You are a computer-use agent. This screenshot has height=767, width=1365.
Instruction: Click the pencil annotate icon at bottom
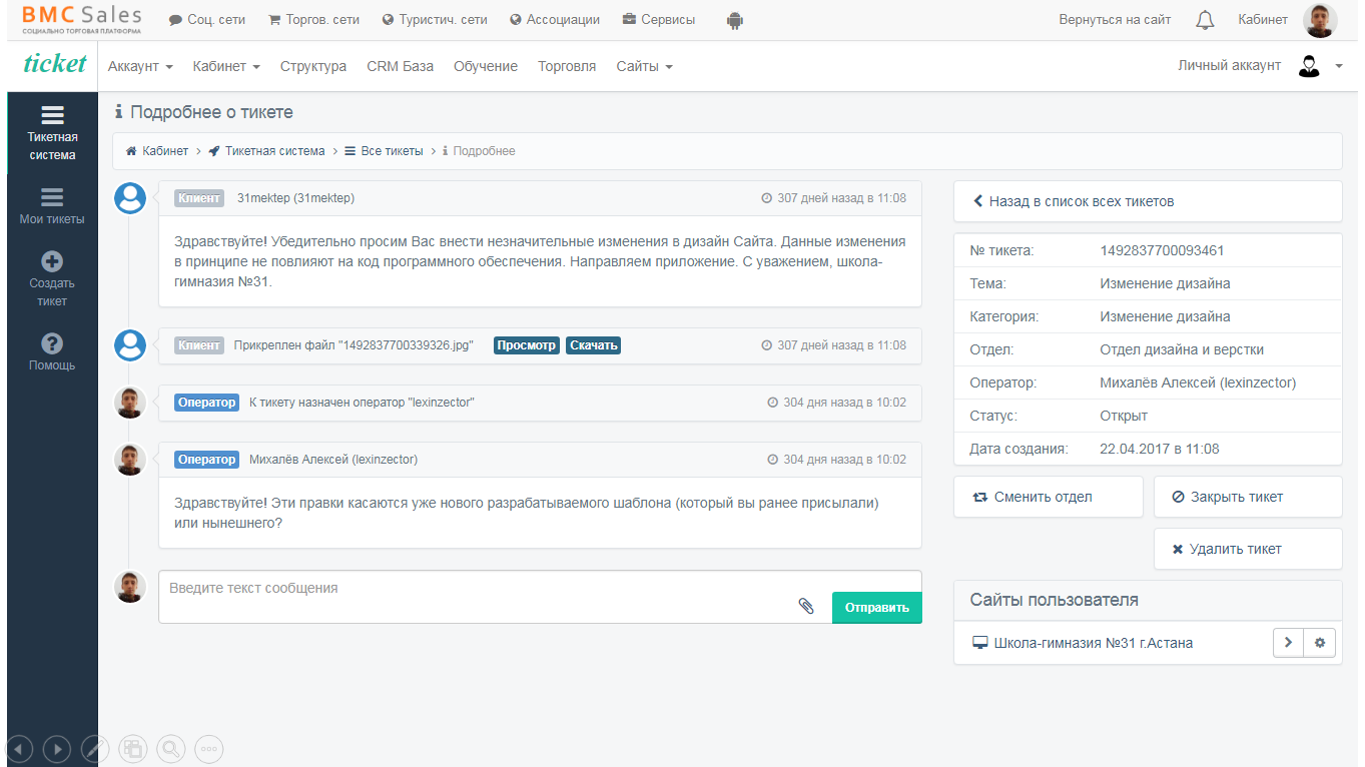click(x=95, y=748)
